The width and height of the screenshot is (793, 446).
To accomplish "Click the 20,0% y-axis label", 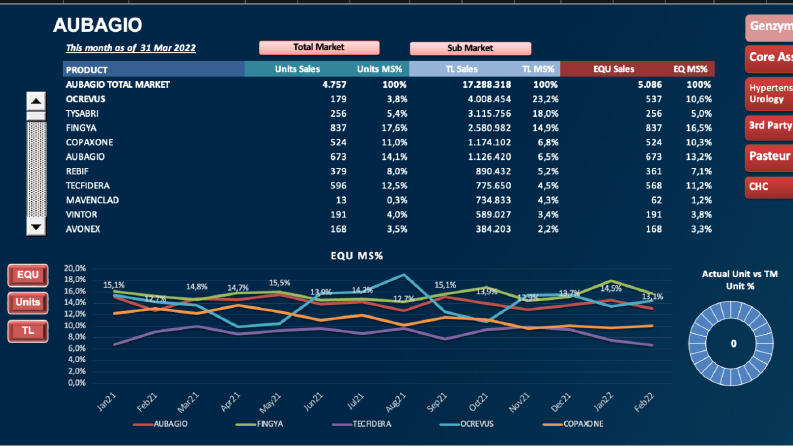I will click(x=75, y=269).
